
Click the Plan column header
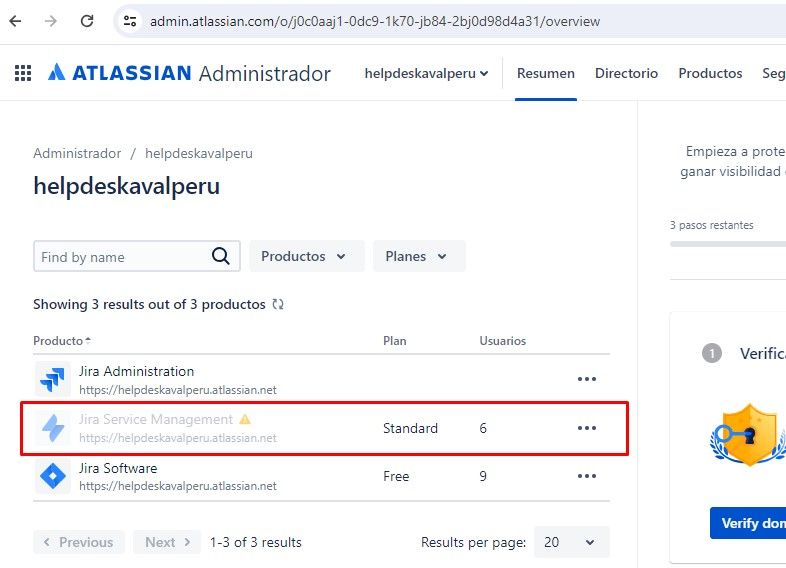click(395, 341)
